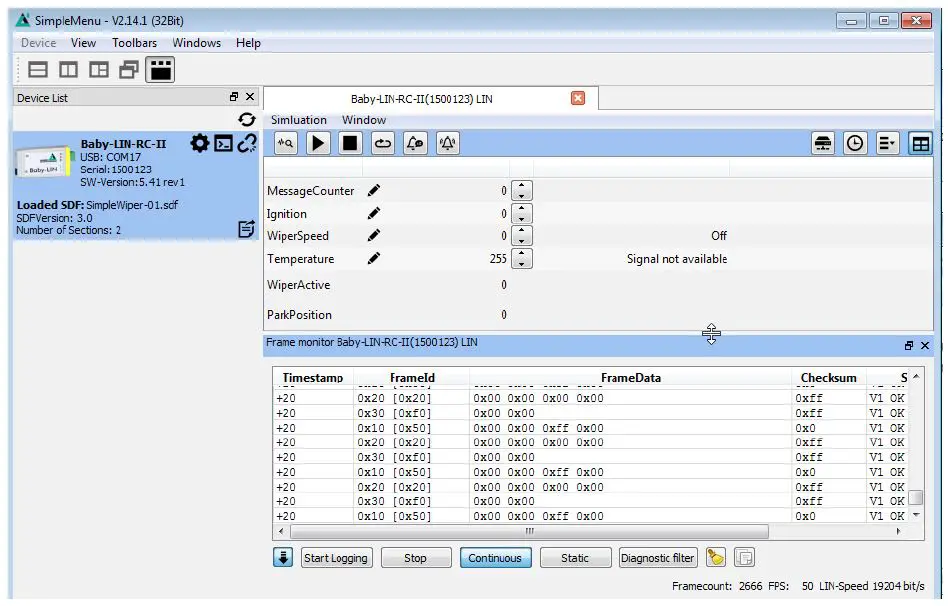Open the Simluation menu

(x=298, y=120)
